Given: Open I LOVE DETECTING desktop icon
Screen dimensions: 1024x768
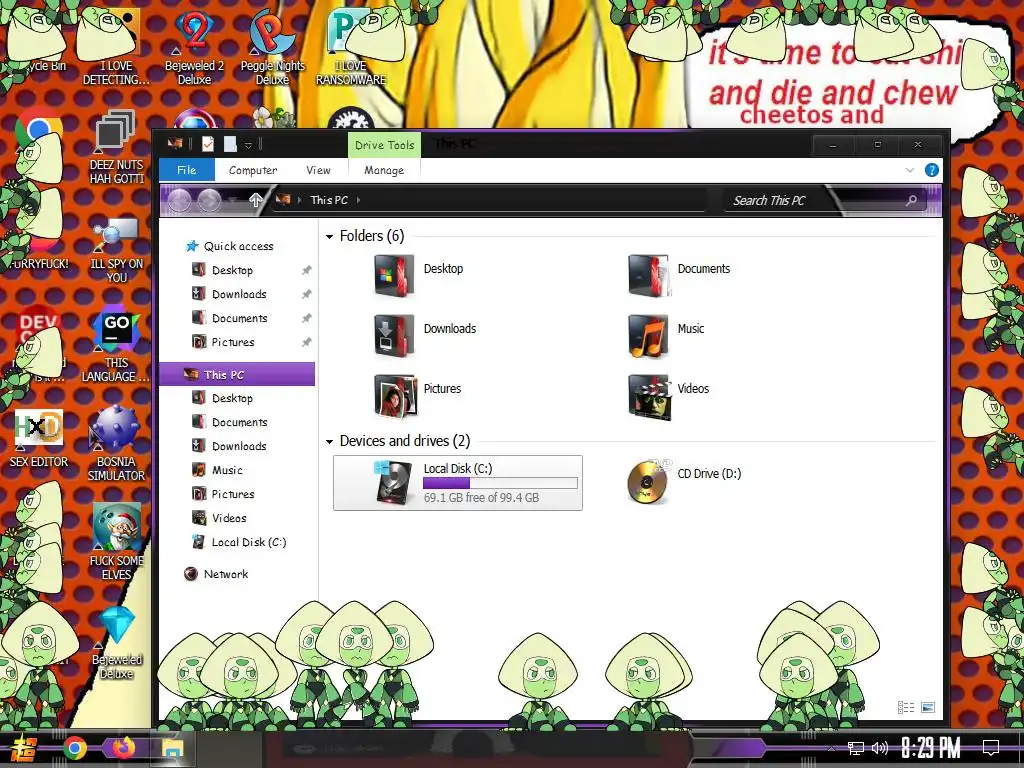Looking at the screenshot, I should tap(116, 48).
